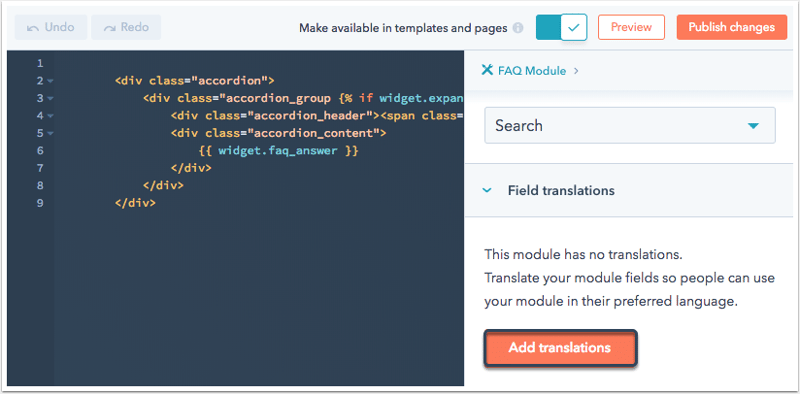Toggle Make available in templates switch
The width and height of the screenshot is (800, 394).
561,27
